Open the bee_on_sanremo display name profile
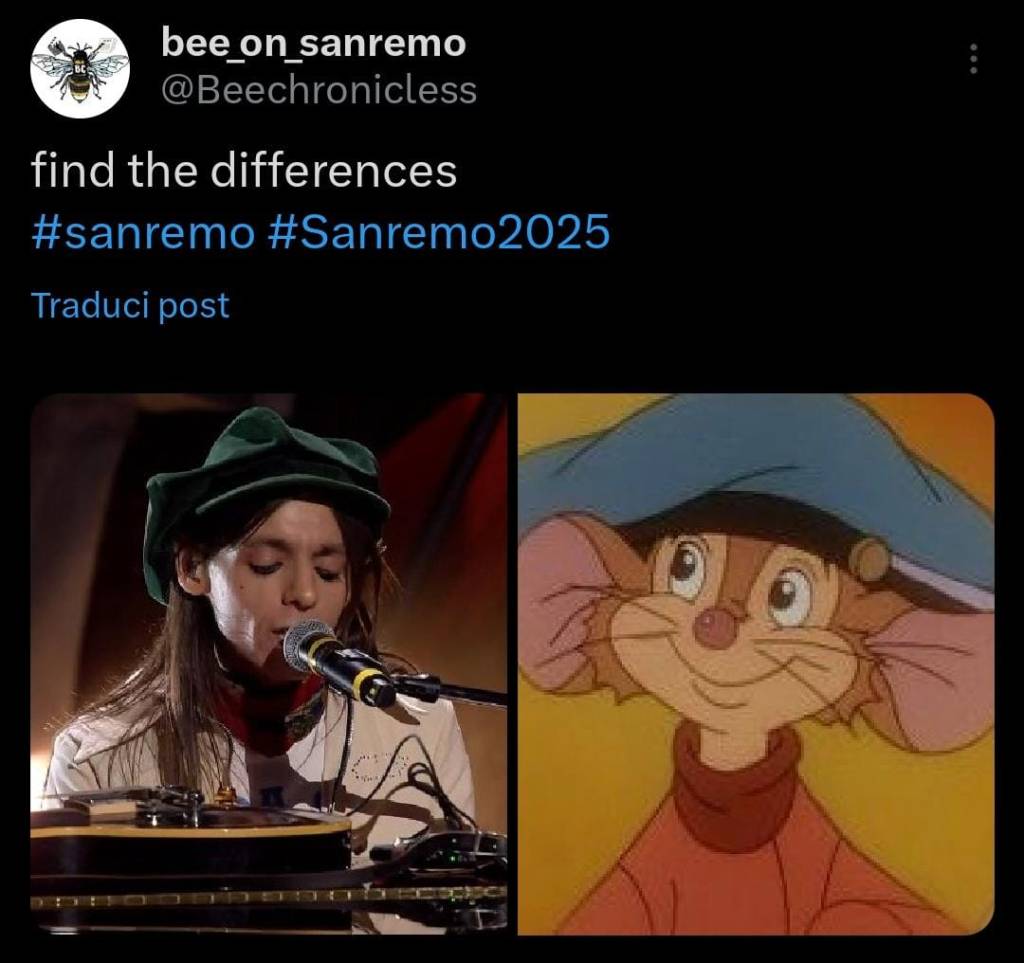1024x963 pixels. point(313,44)
